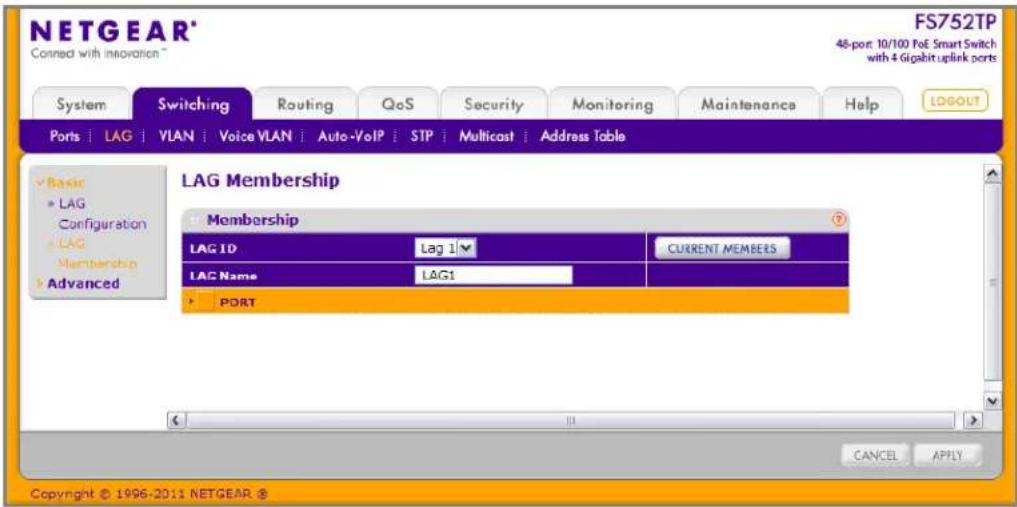1017x507 pixels.
Task: Open the Help tab
Action: (862, 104)
